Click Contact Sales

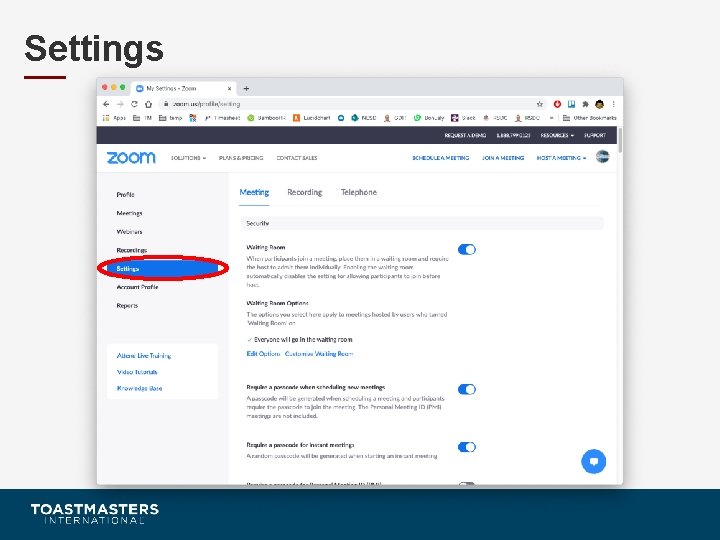point(297,158)
